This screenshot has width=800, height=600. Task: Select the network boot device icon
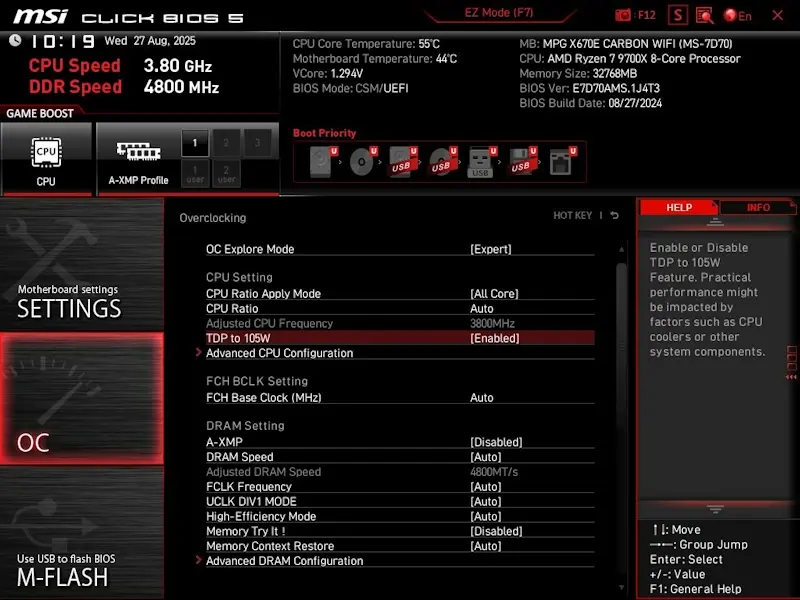point(563,162)
